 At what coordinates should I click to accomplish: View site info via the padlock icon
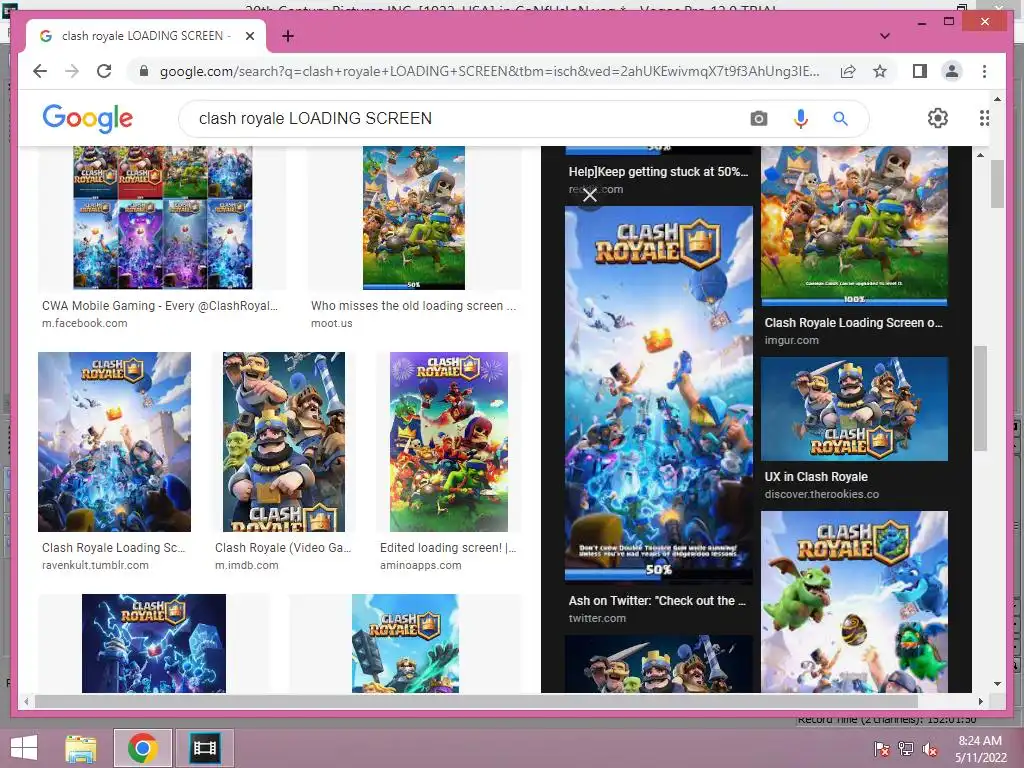point(144,71)
